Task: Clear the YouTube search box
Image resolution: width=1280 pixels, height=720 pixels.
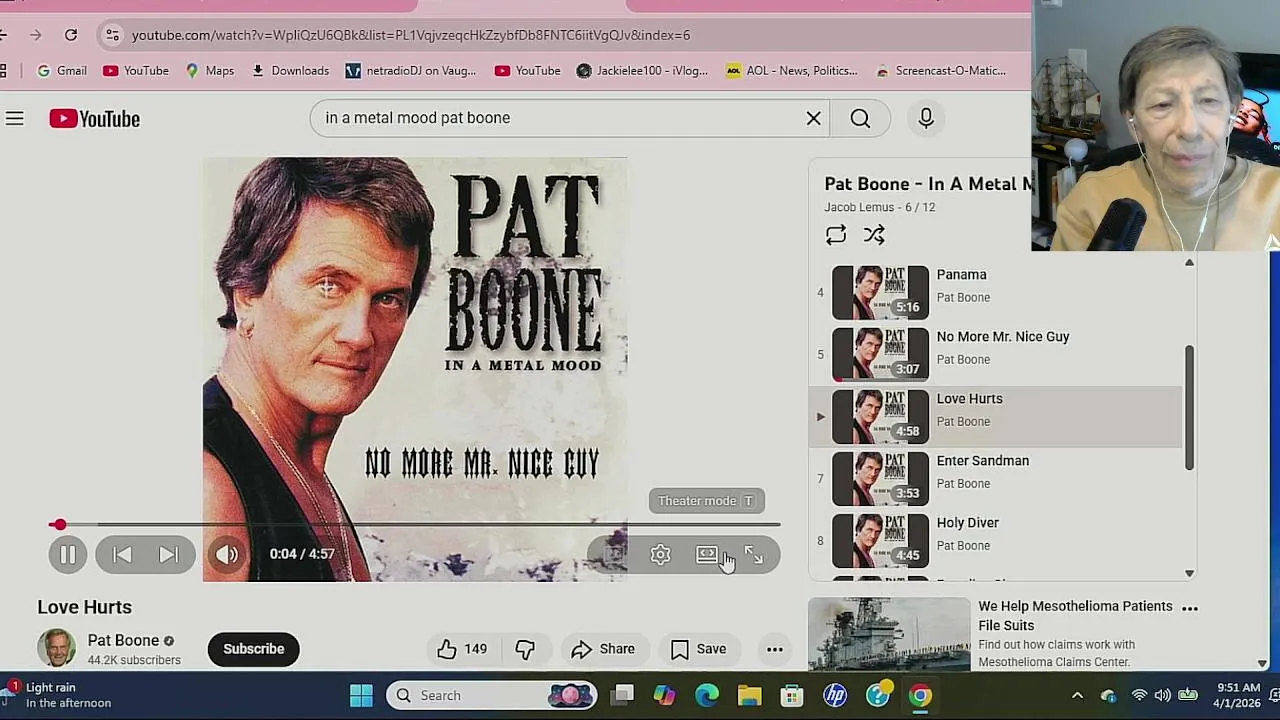Action: [x=814, y=118]
